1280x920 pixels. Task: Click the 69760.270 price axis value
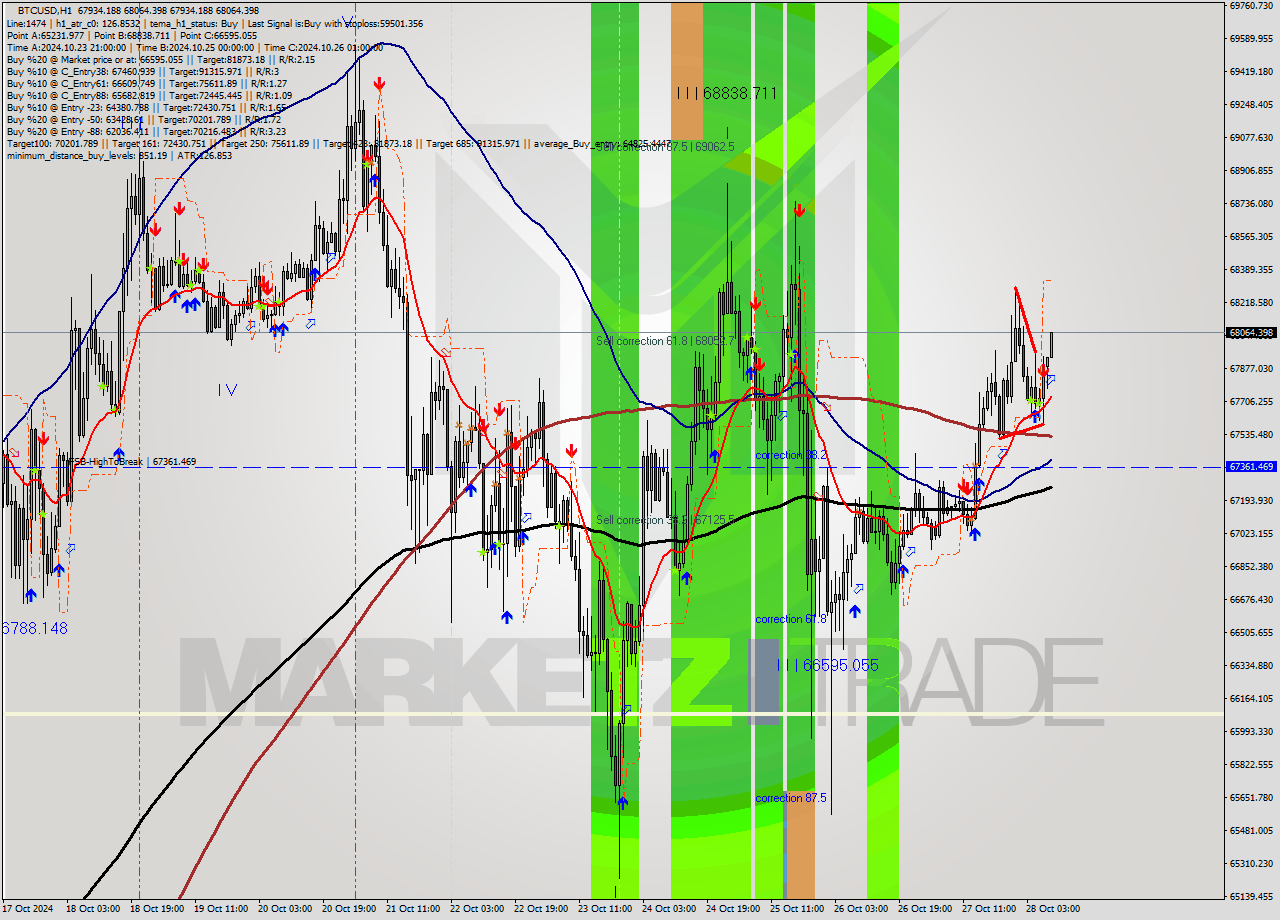click(1250, 6)
